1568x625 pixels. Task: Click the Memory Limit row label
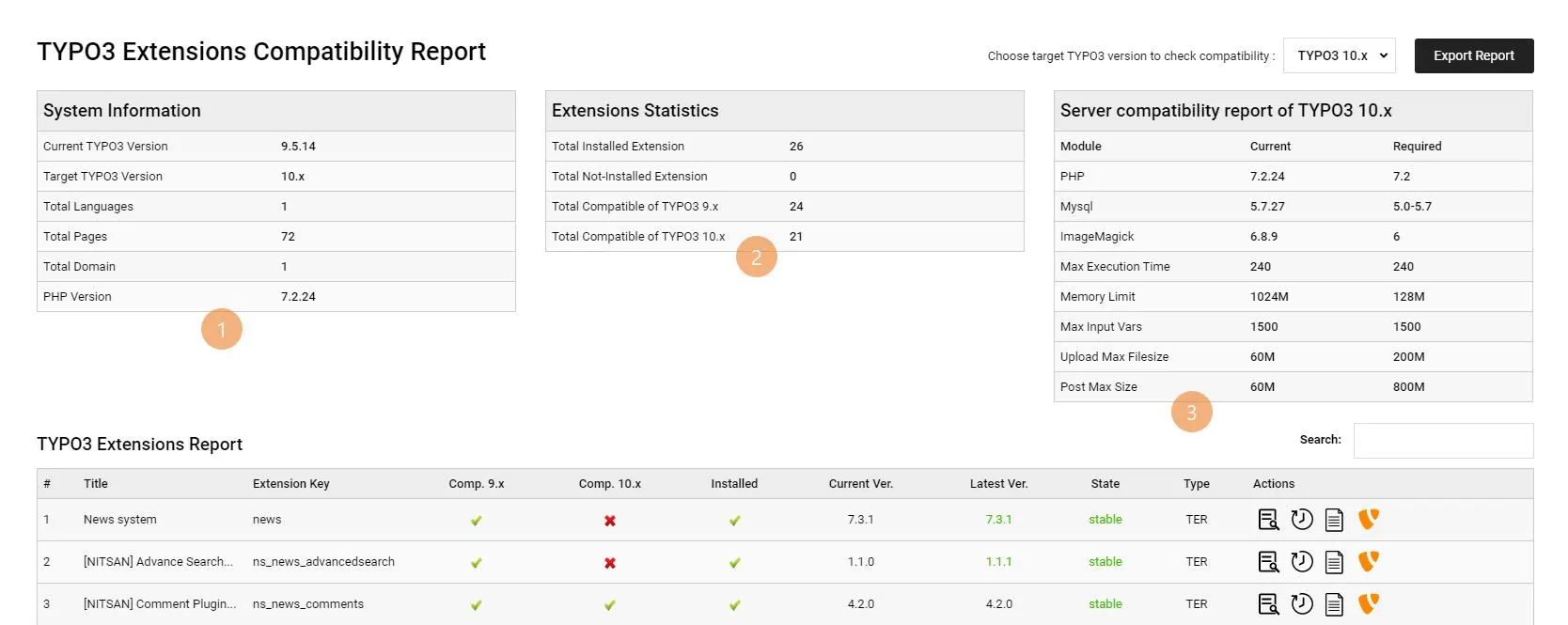point(1098,297)
